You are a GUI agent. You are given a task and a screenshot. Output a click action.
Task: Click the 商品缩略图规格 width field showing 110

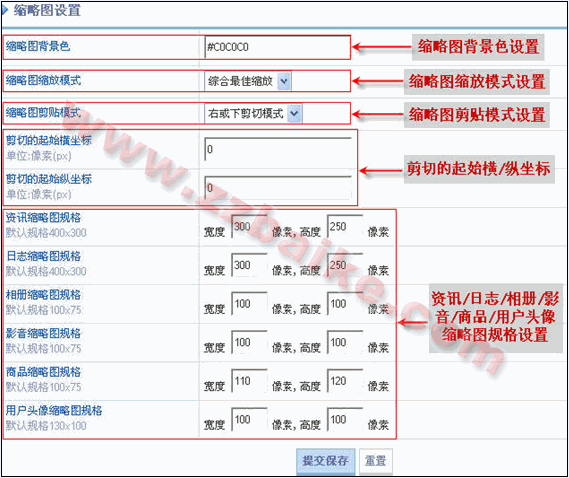coord(250,381)
